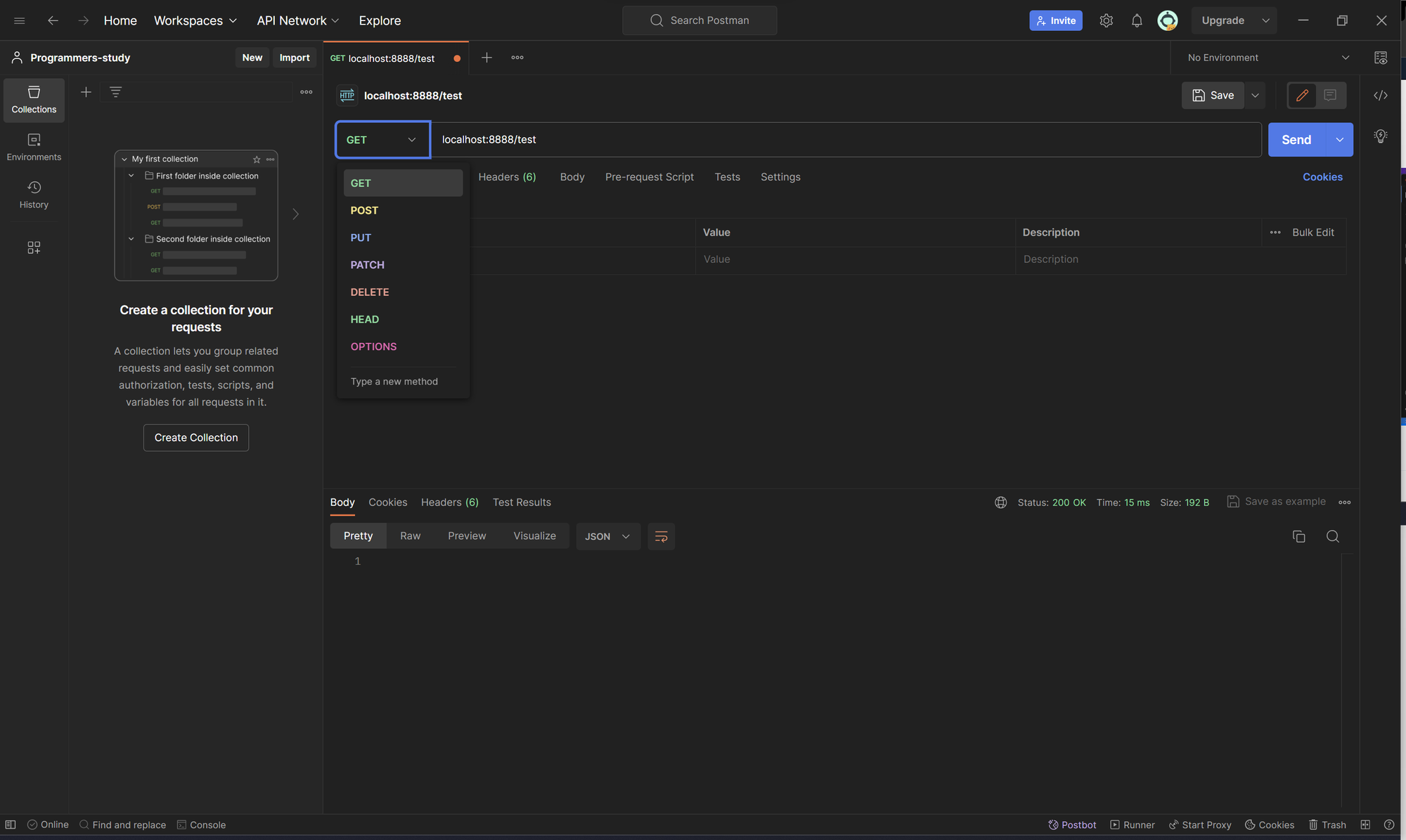The height and width of the screenshot is (840, 1406).
Task: Click Type a new method field
Action: (403, 382)
